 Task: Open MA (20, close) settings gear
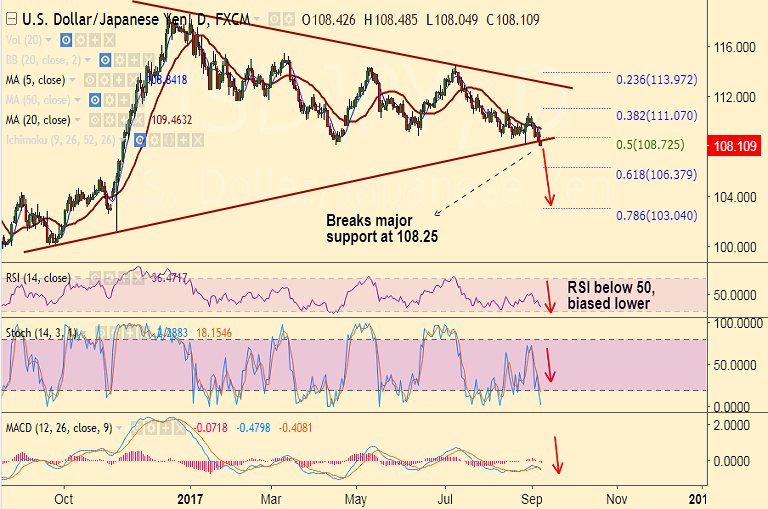109,120
